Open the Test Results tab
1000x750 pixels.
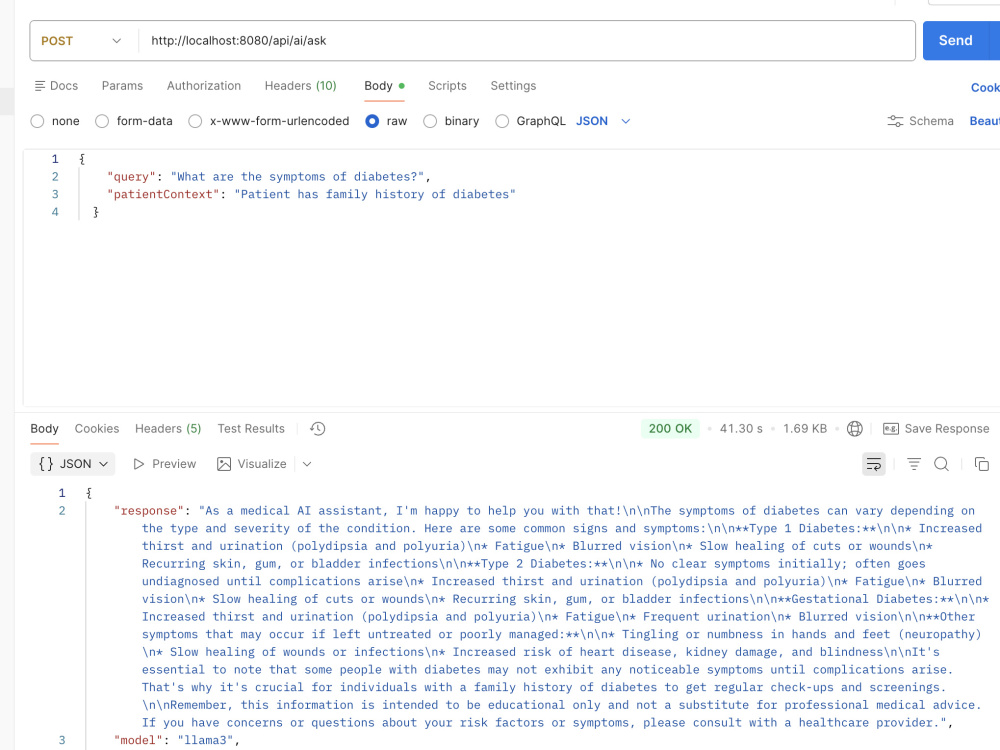[x=251, y=429]
